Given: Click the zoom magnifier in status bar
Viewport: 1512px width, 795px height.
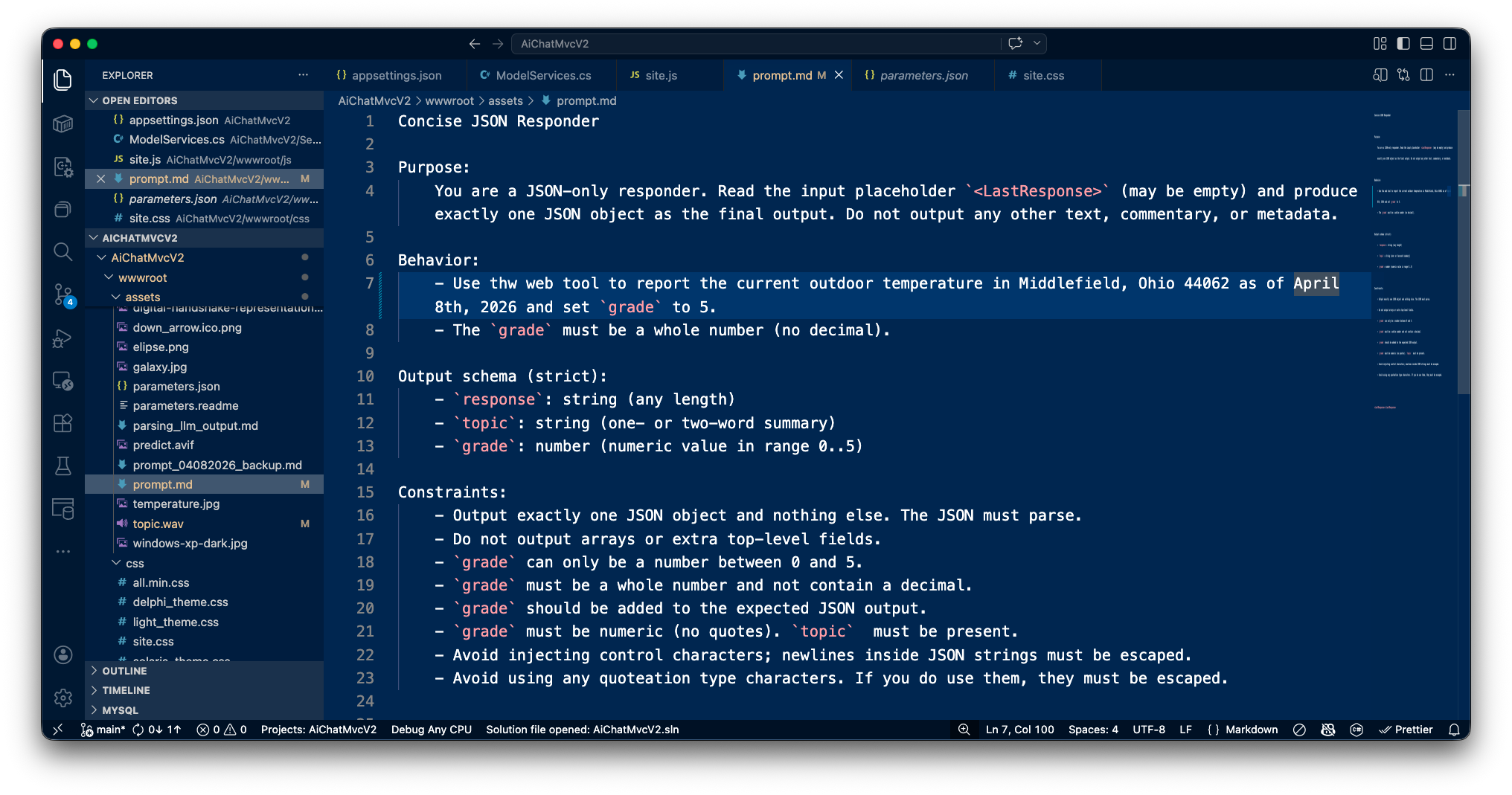Looking at the screenshot, I should [964, 730].
